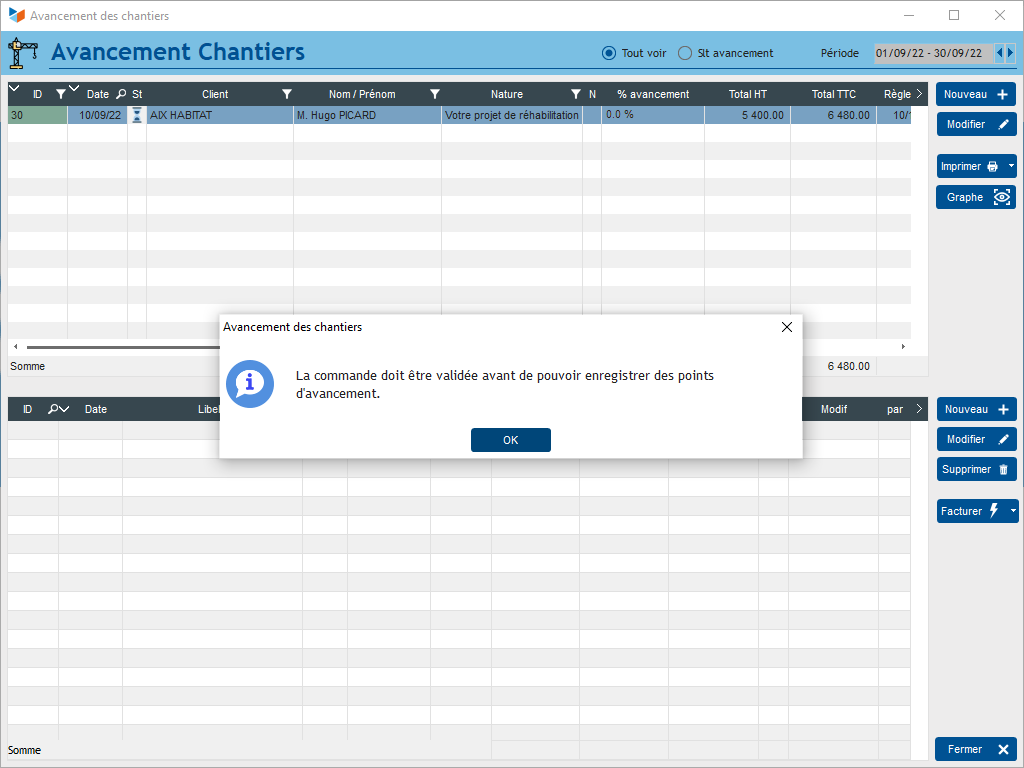This screenshot has width=1024, height=768.
Task: Click the crane icon beside Avancement Chantiers
Action: pos(22,52)
